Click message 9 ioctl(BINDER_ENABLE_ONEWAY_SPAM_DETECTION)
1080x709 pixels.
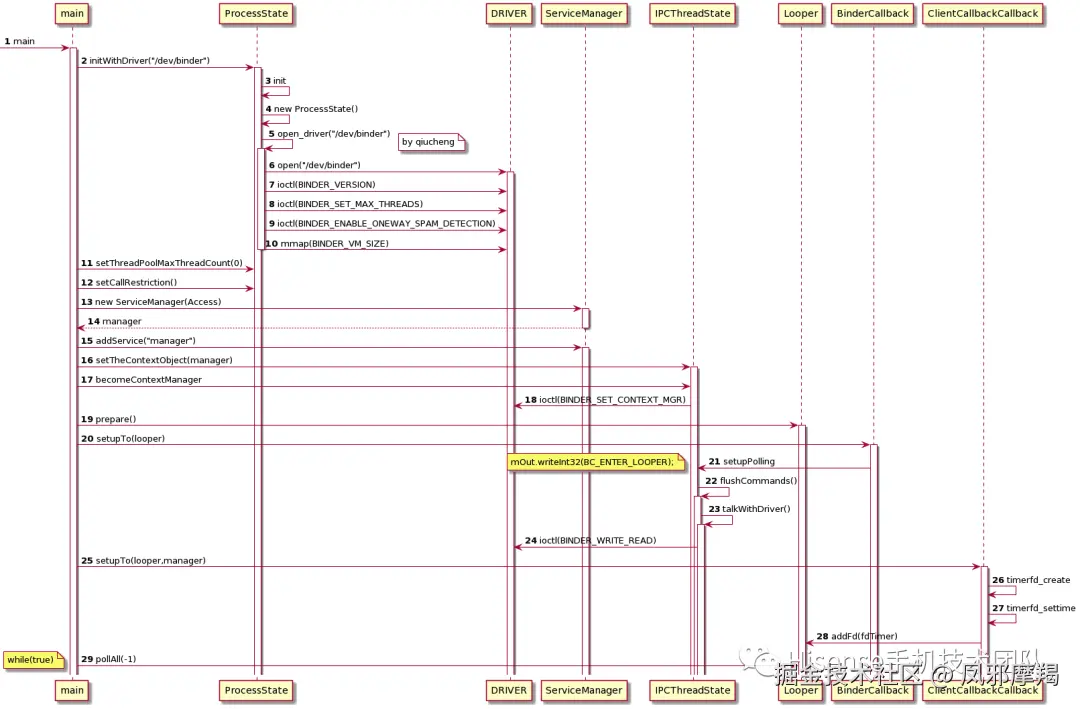click(x=382, y=223)
